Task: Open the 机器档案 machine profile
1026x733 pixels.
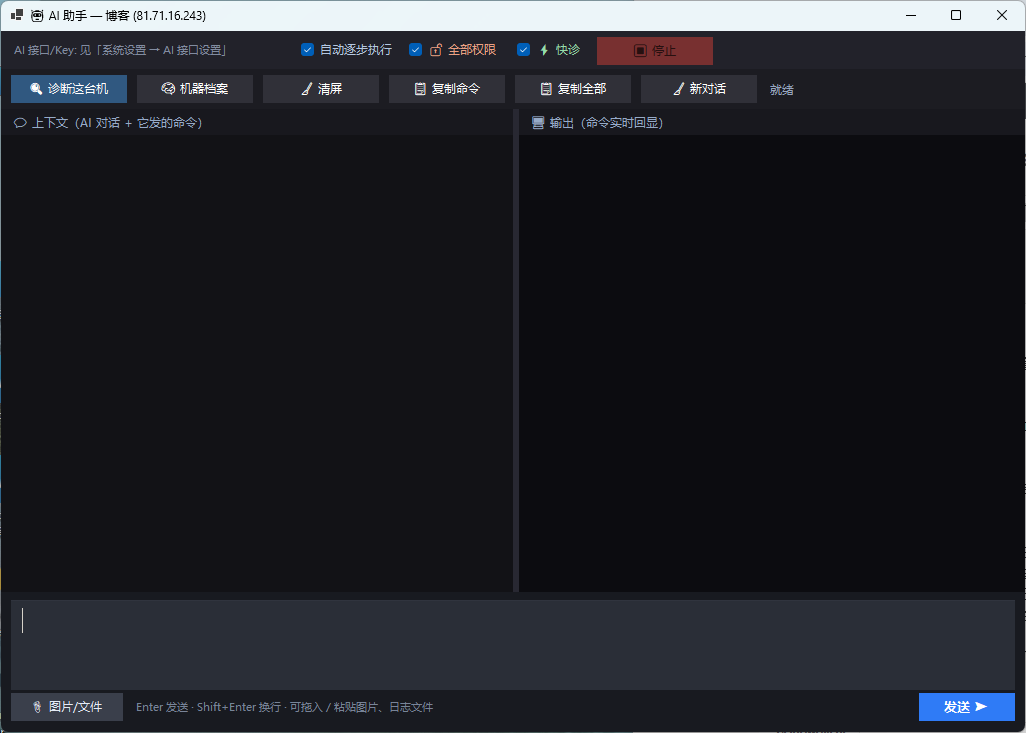Action: pos(195,89)
